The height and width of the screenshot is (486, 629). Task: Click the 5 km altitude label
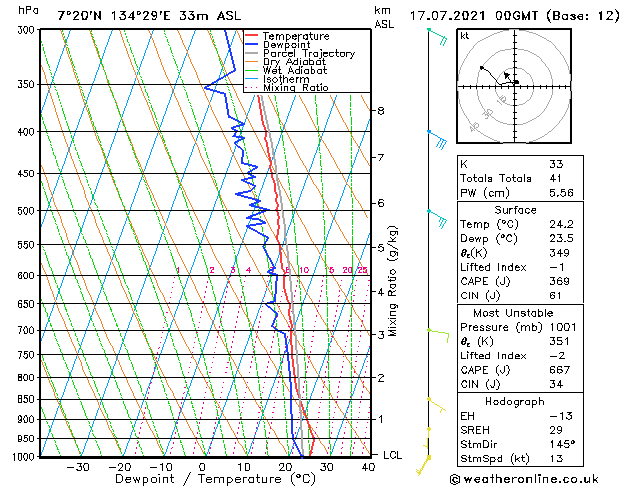tap(381, 247)
